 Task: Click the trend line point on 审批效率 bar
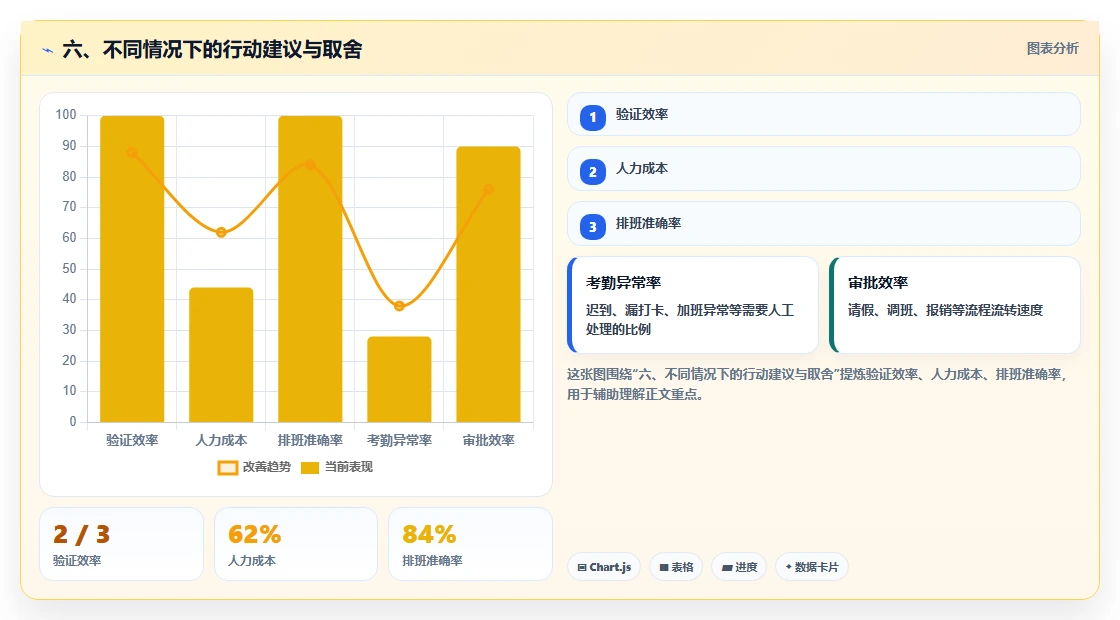pyautogui.click(x=489, y=189)
